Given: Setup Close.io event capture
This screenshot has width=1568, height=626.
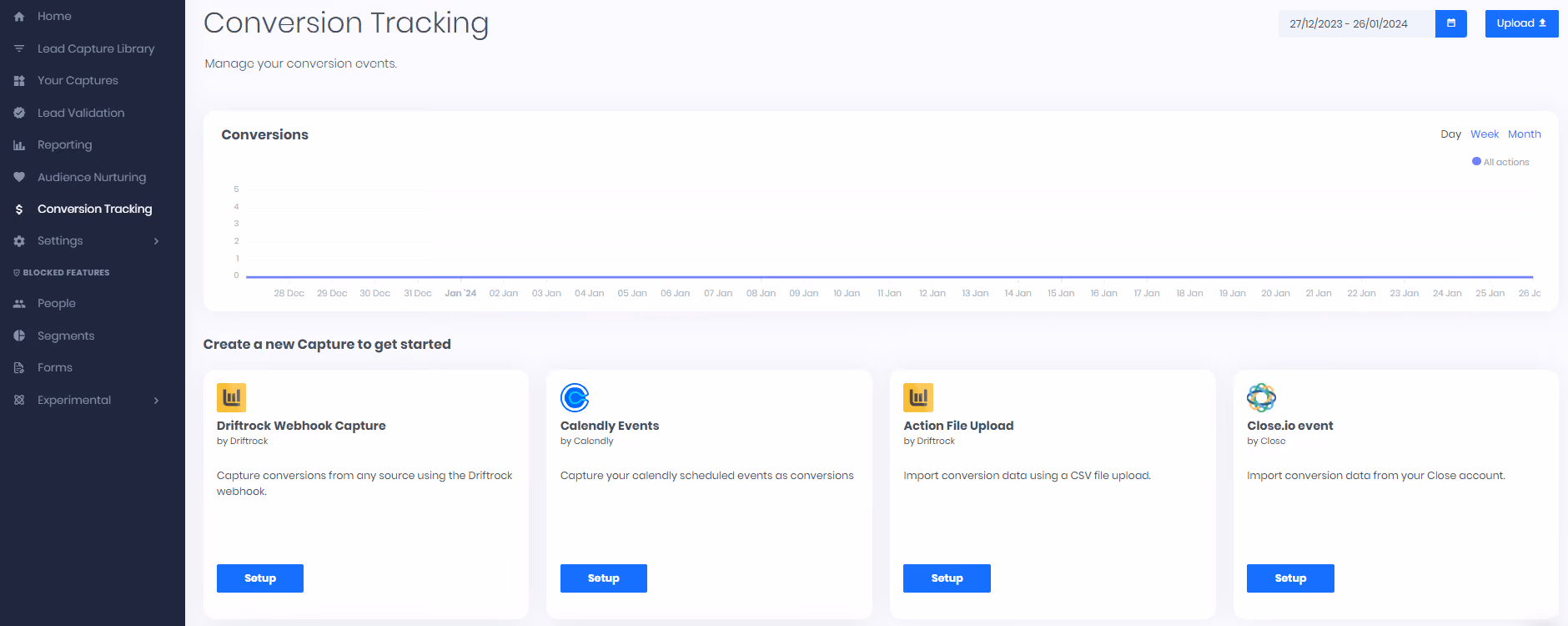Looking at the screenshot, I should point(1290,578).
